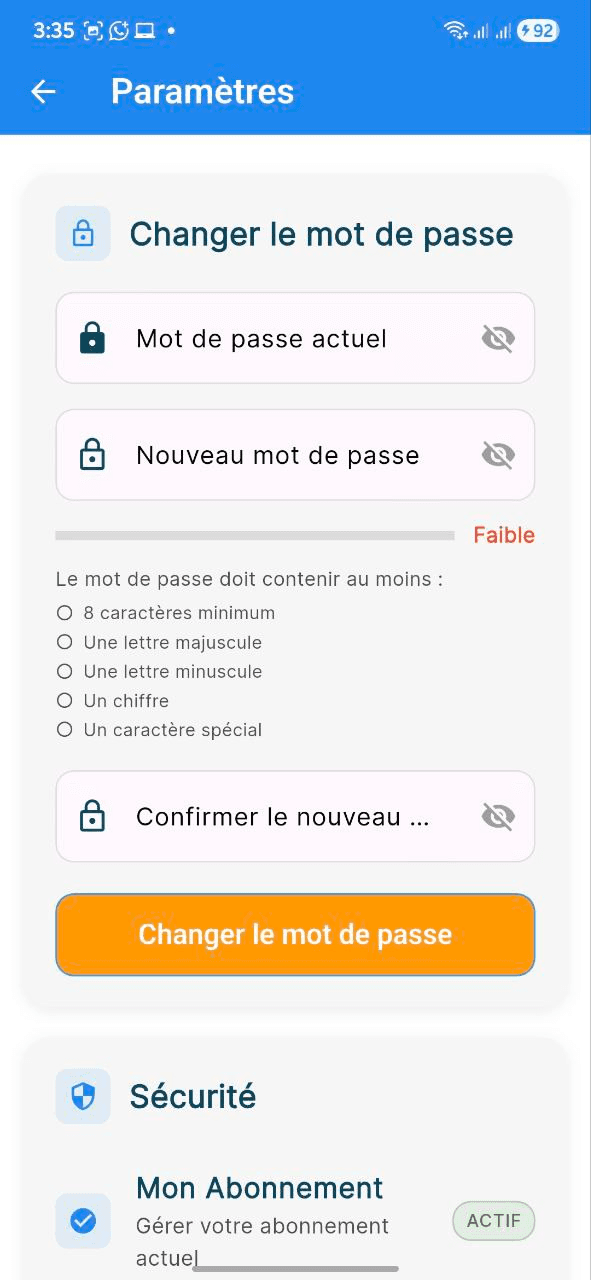Viewport: 591px width, 1280px height.
Task: Open Mon Abonnement settings
Action: tap(259, 1188)
